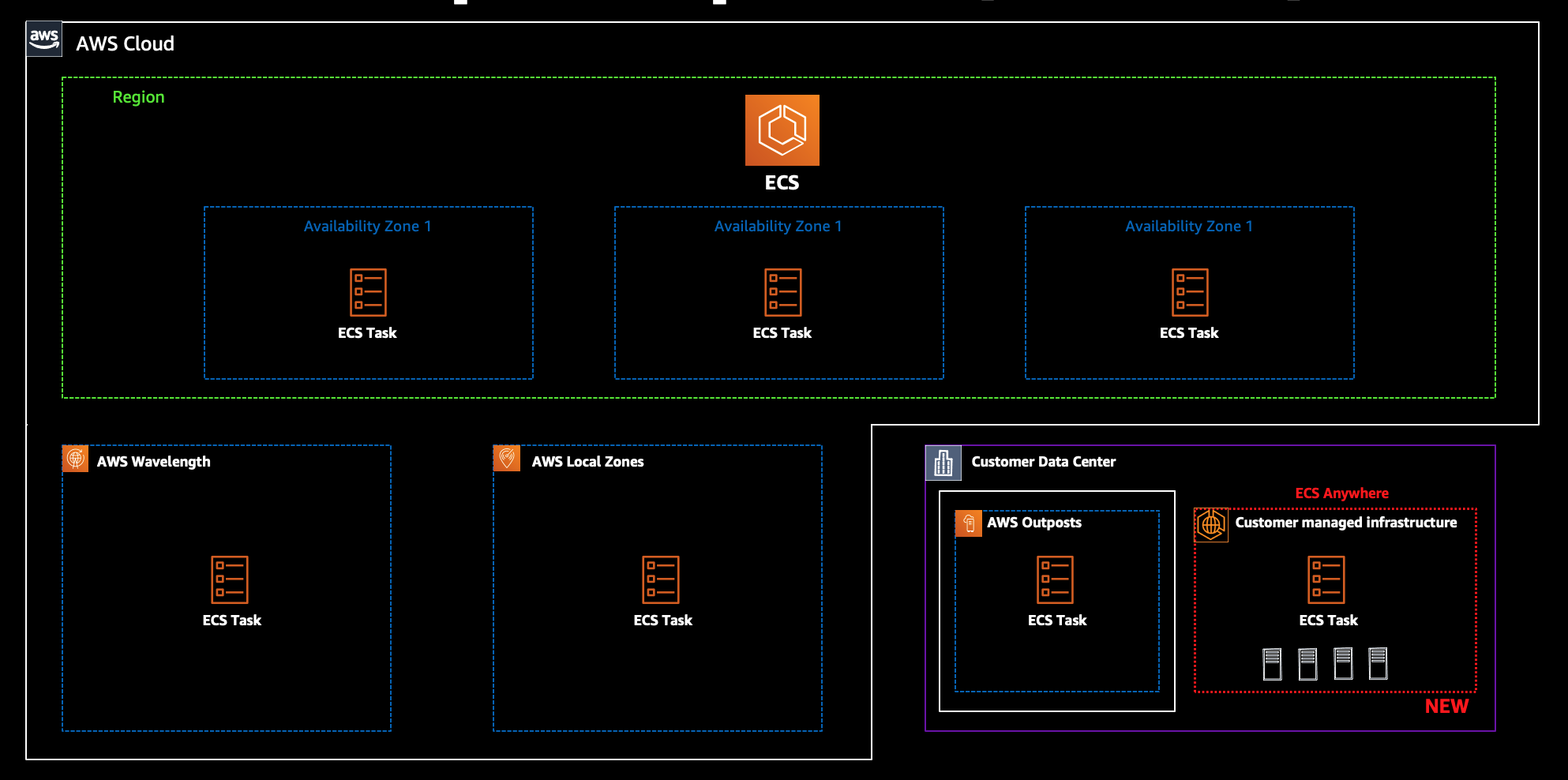Click the NEW label in red text

coord(1446,706)
